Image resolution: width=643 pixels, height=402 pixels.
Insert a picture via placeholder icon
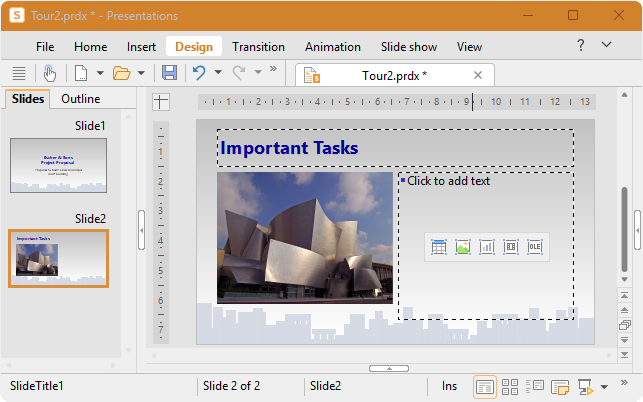[463, 247]
